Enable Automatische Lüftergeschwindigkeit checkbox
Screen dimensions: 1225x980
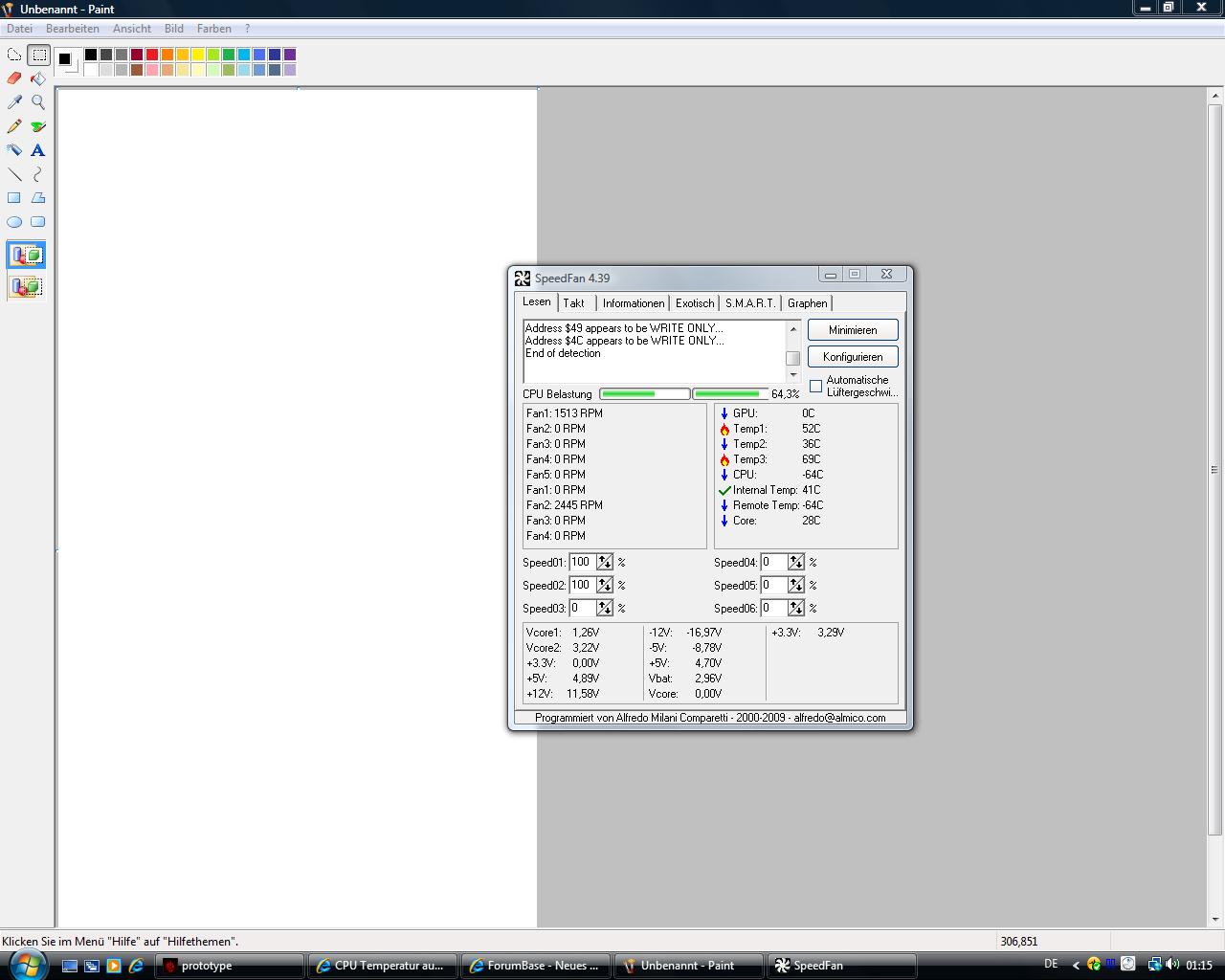816,386
